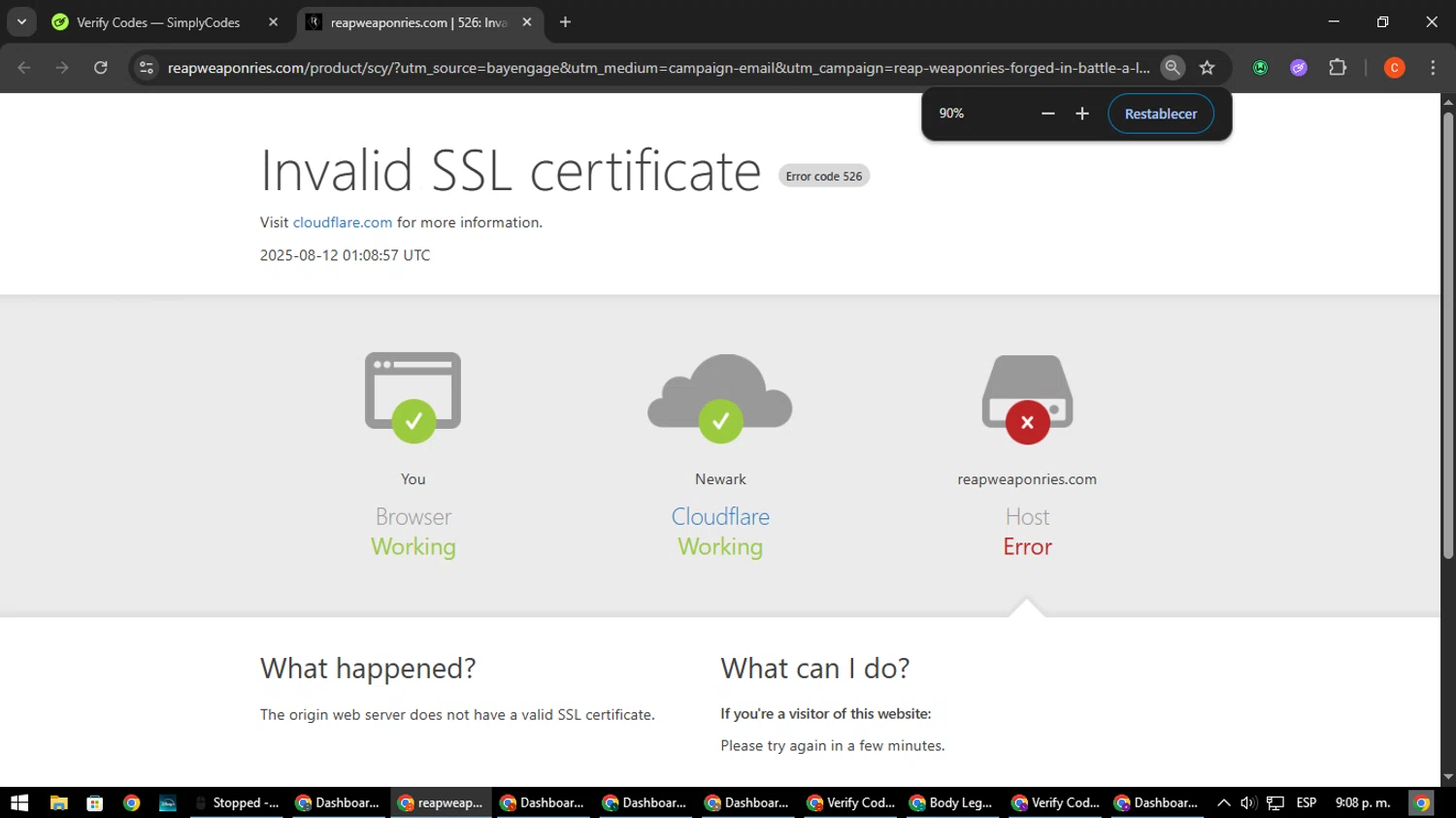
Task: Go back to the previous page
Action: click(24, 68)
